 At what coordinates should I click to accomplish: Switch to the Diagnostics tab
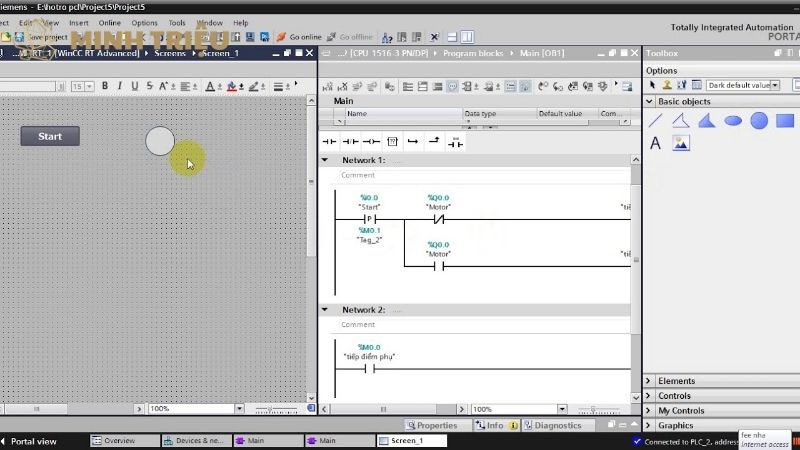tap(553, 425)
